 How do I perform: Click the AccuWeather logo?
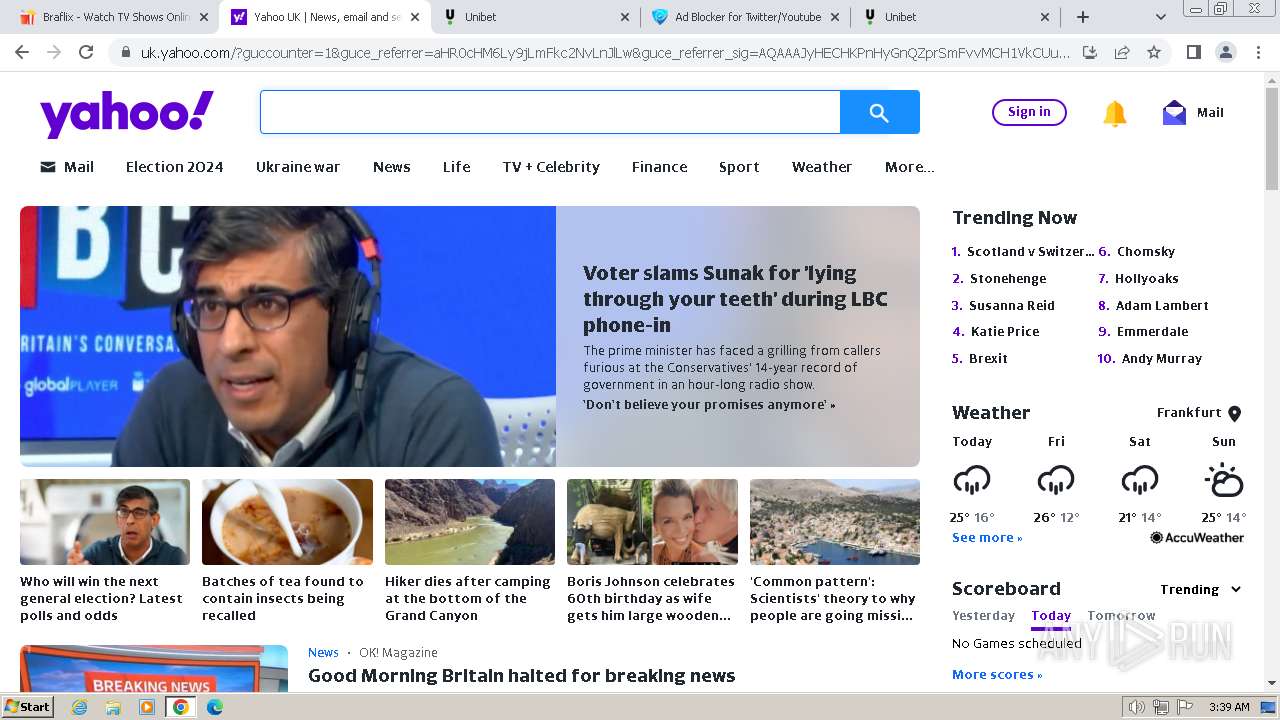point(1197,538)
